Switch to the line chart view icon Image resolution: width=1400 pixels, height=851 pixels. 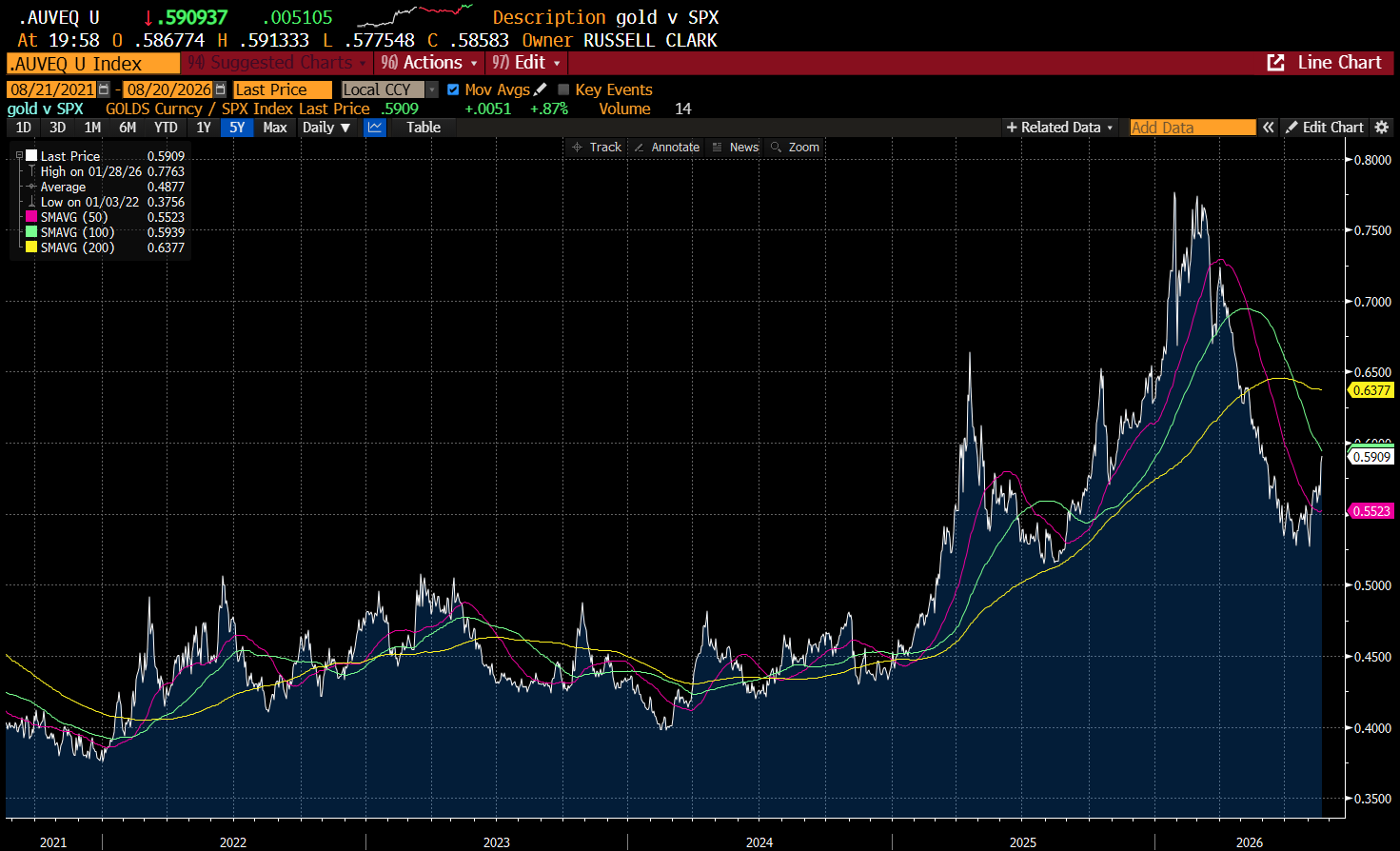(375, 128)
